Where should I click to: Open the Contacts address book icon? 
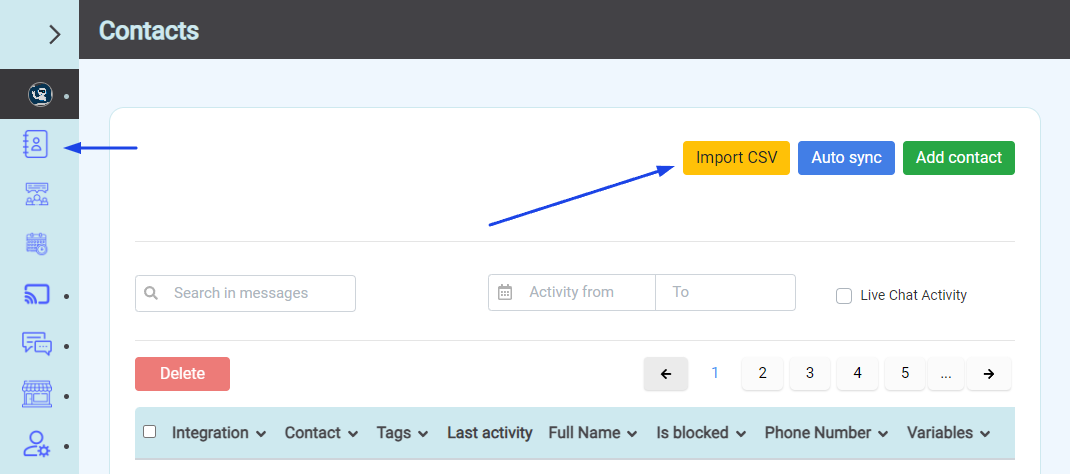pyautogui.click(x=35, y=145)
